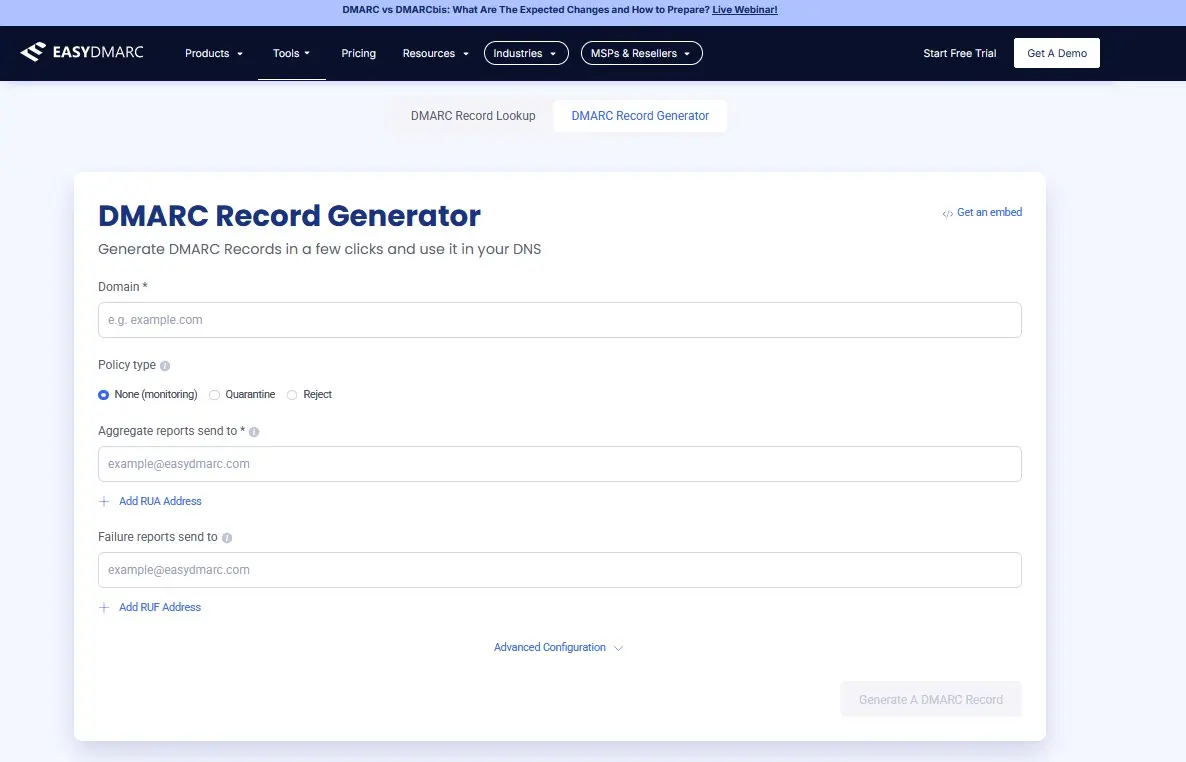1186x762 pixels.
Task: Click the EasyDMARC logo
Action: 84,52
